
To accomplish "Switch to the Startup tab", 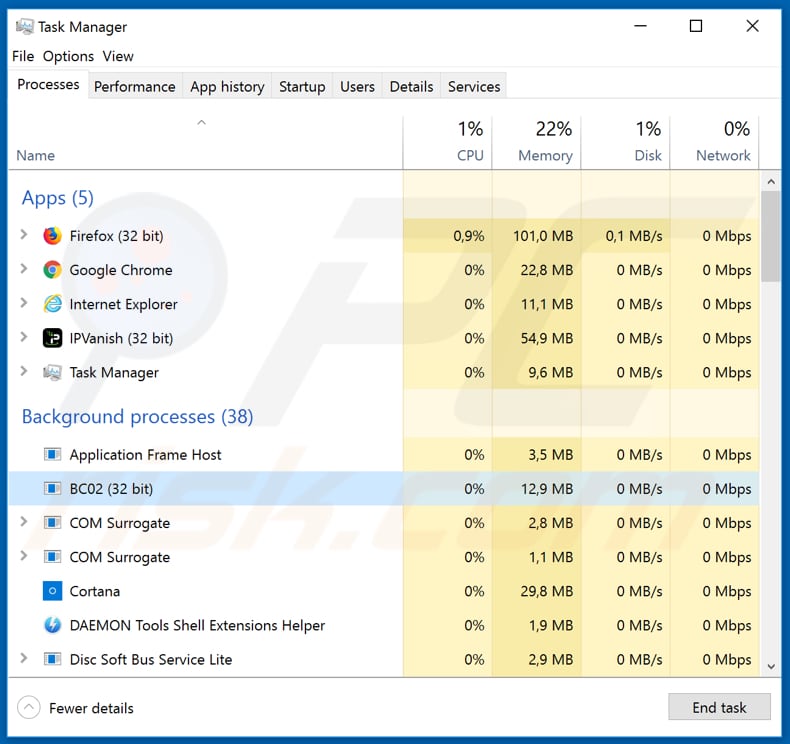I will coord(302,86).
